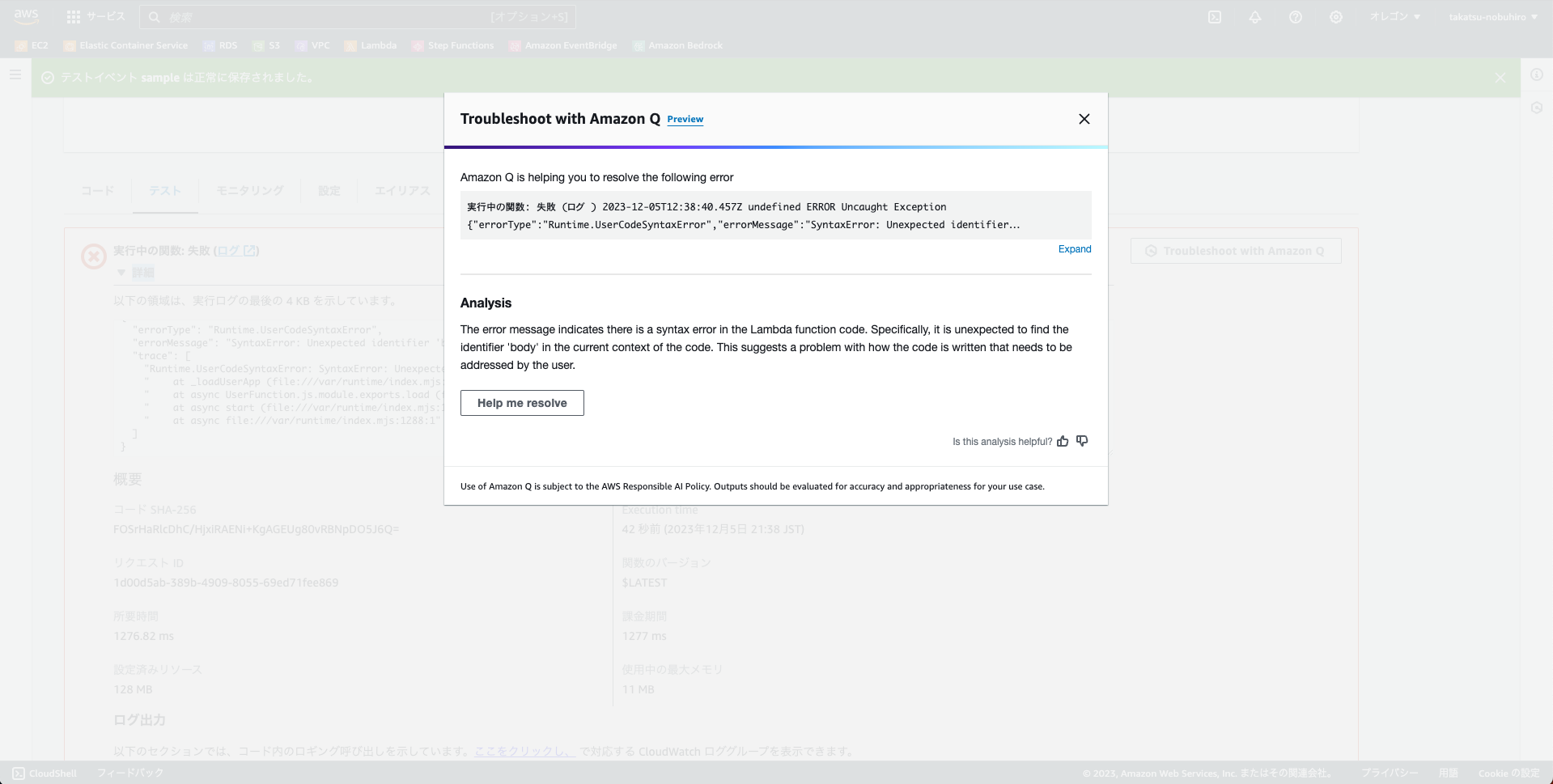This screenshot has width=1553, height=784.
Task: Expand the full error message text
Action: (1075, 249)
